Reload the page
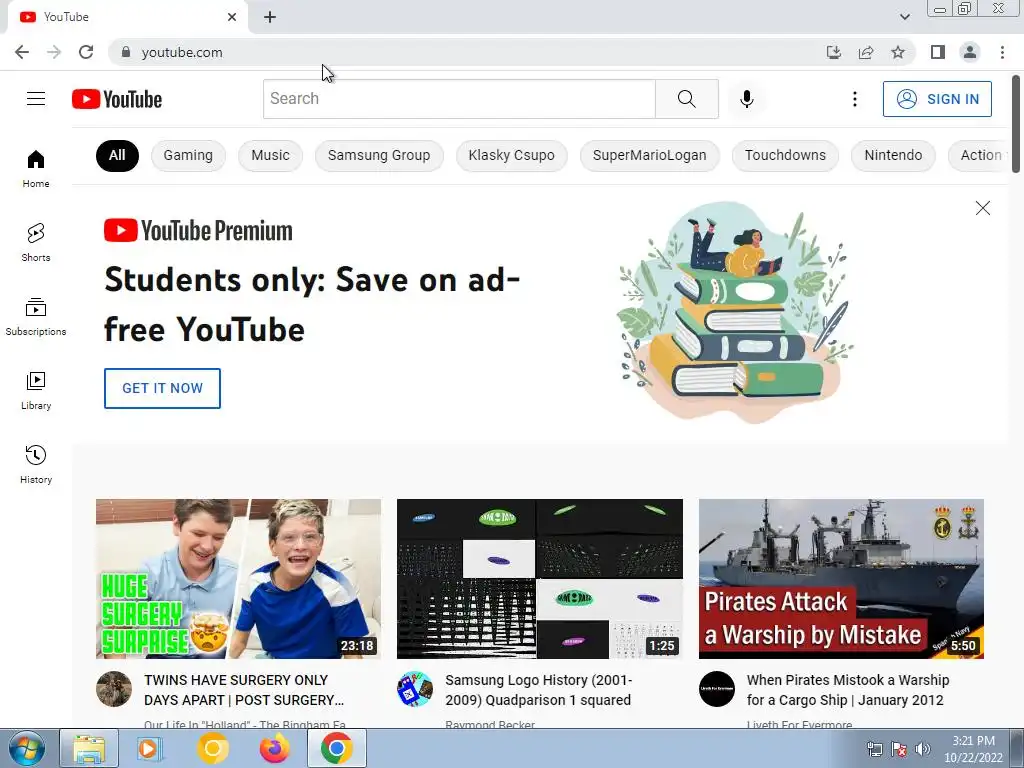This screenshot has width=1024, height=768. pos(86,52)
